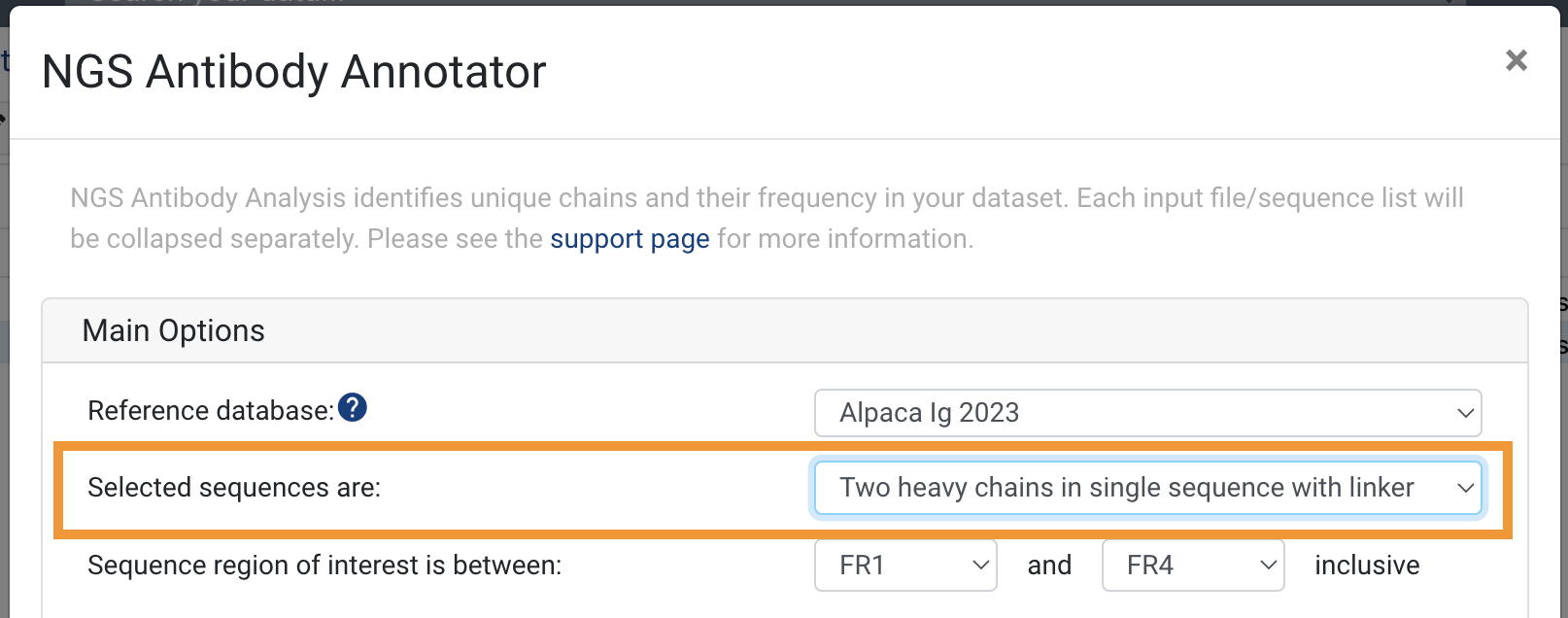Image resolution: width=1568 pixels, height=618 pixels.
Task: Click the Reference database: label text
Action: click(x=211, y=411)
